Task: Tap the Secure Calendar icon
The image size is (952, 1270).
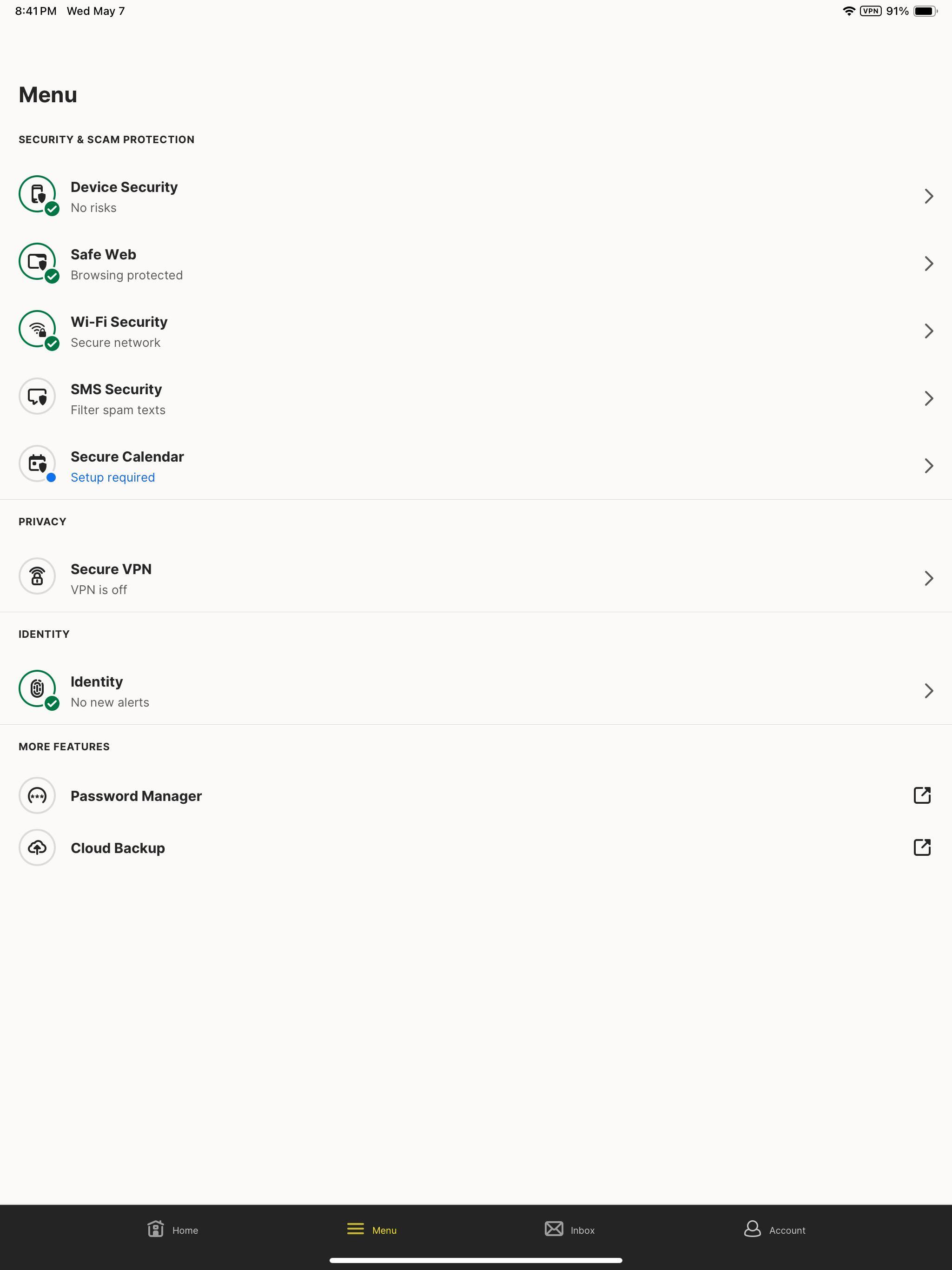Action: coord(37,463)
